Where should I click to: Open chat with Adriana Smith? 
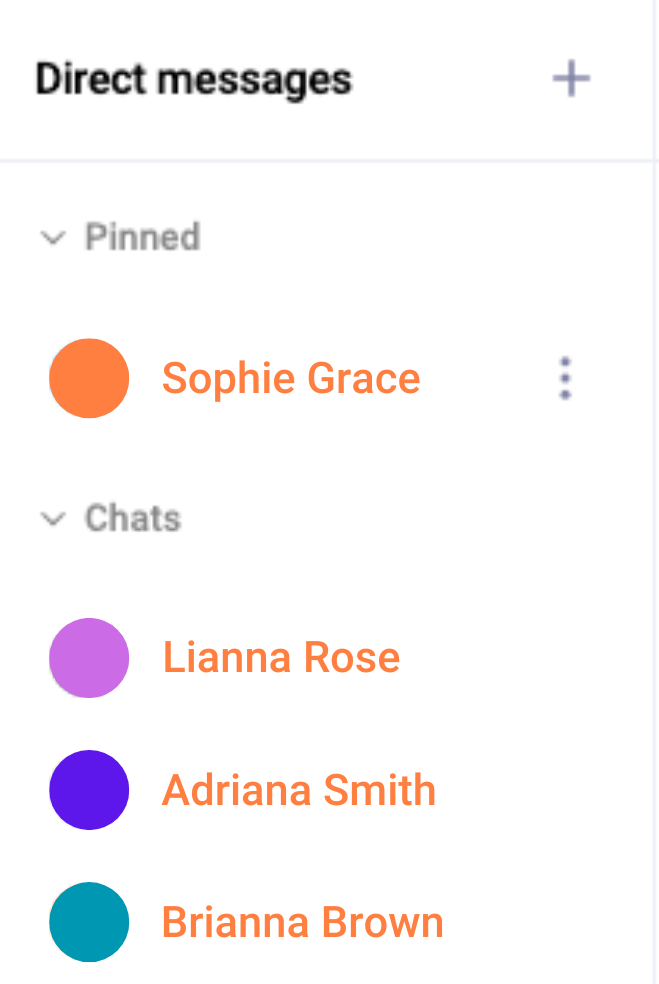click(299, 790)
